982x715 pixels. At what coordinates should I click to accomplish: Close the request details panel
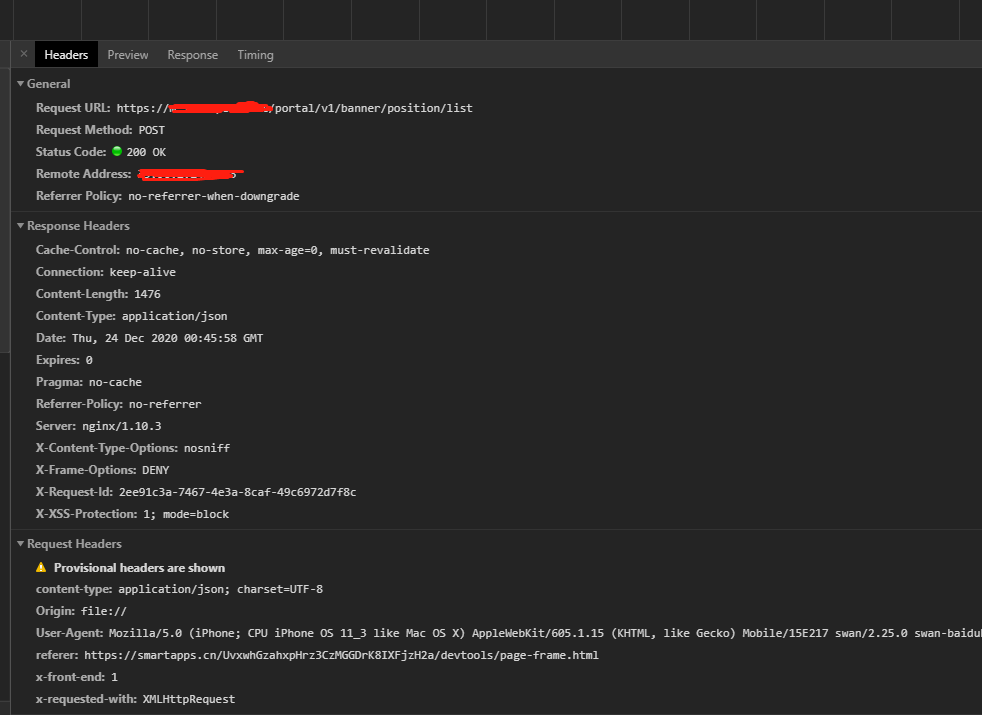click(24, 54)
